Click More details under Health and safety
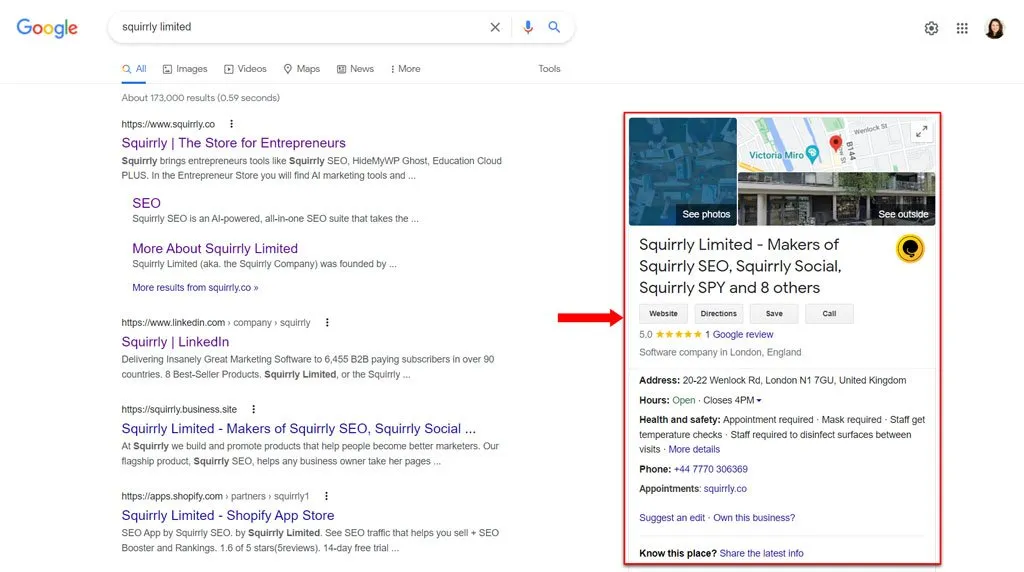 [x=694, y=449]
